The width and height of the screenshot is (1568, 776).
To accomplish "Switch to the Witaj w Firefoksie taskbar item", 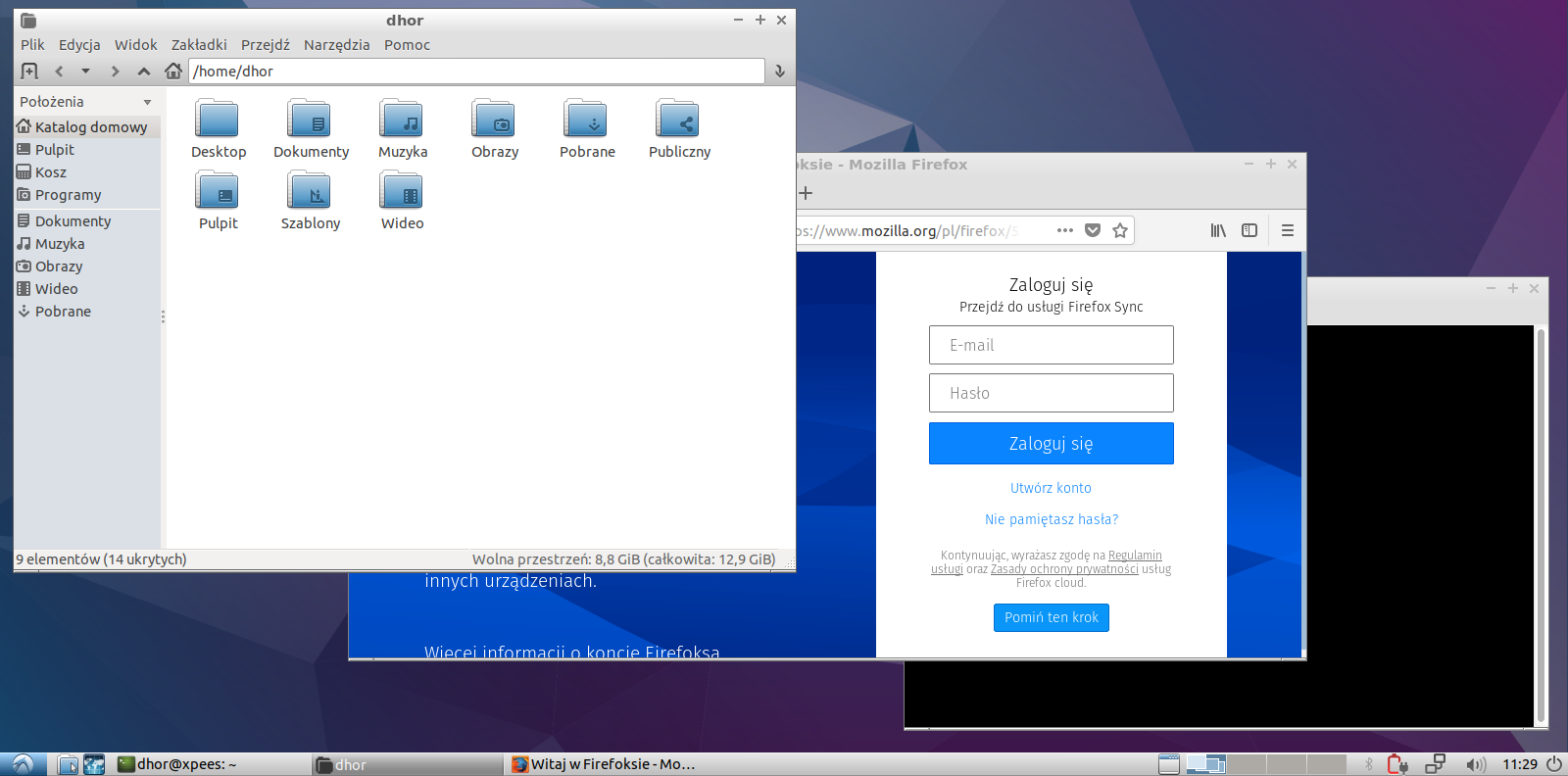I will coord(604,764).
